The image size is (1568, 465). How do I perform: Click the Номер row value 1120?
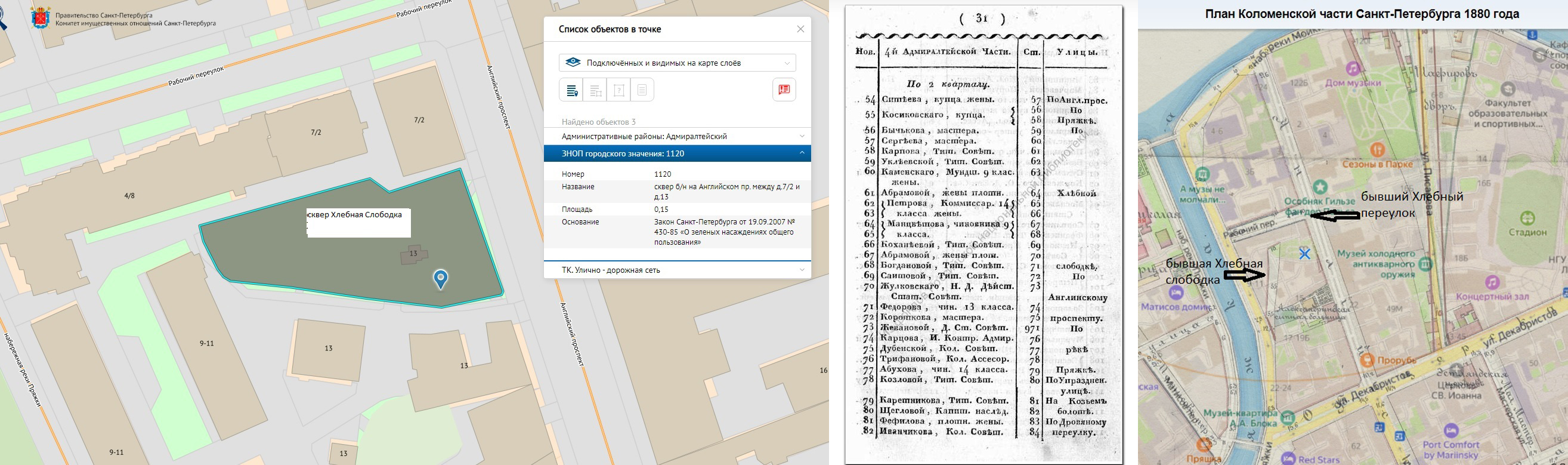[663, 174]
